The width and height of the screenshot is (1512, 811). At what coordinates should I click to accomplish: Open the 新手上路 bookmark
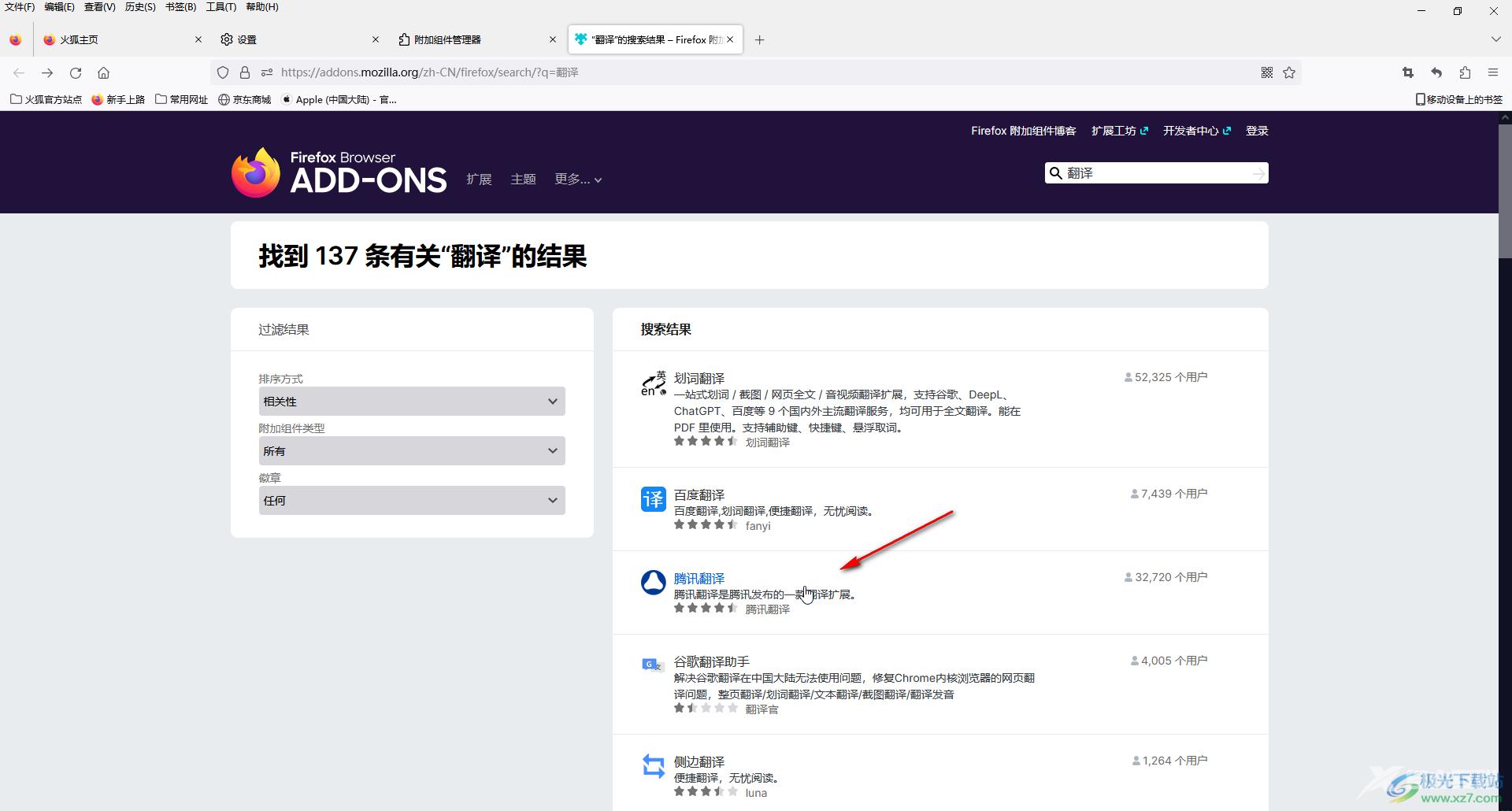click(x=118, y=99)
